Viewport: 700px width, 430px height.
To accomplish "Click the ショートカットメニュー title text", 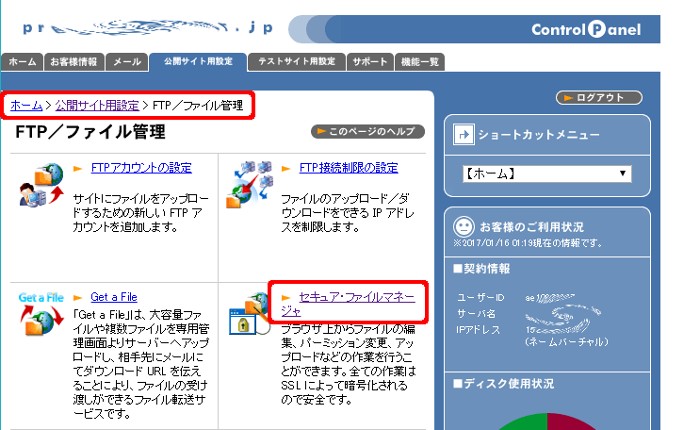I will click(x=539, y=135).
